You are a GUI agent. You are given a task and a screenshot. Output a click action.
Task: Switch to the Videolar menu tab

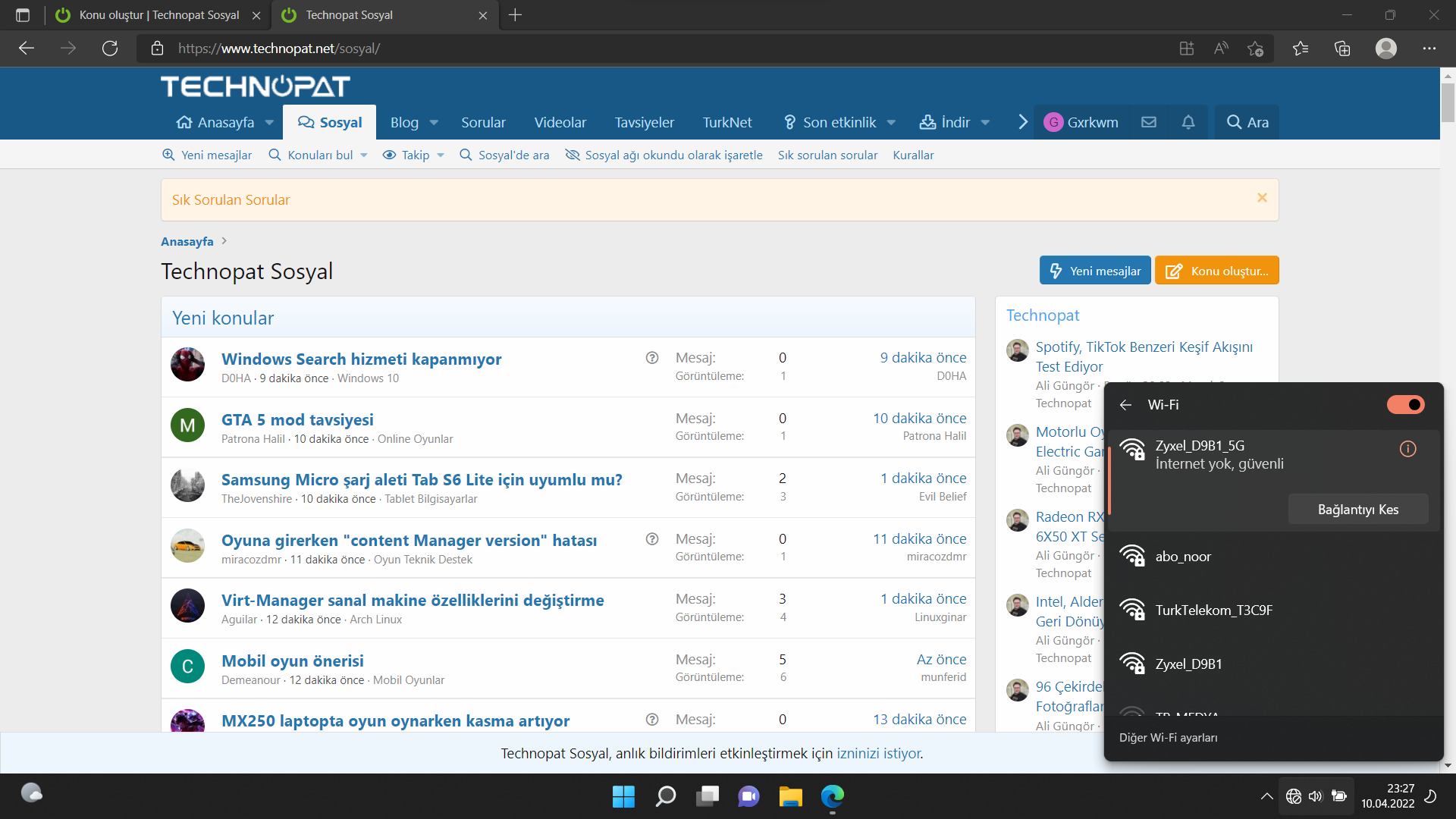(x=560, y=122)
